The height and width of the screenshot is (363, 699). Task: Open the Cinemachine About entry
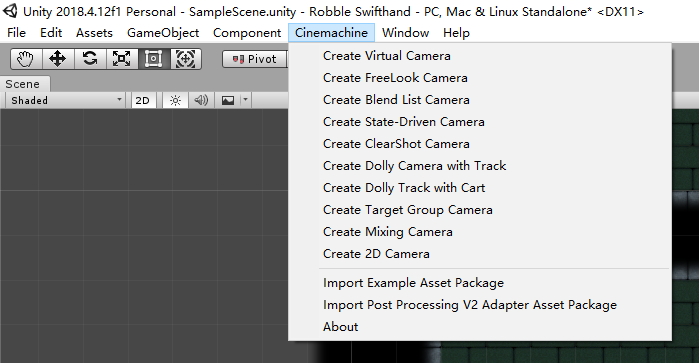tap(480, 327)
